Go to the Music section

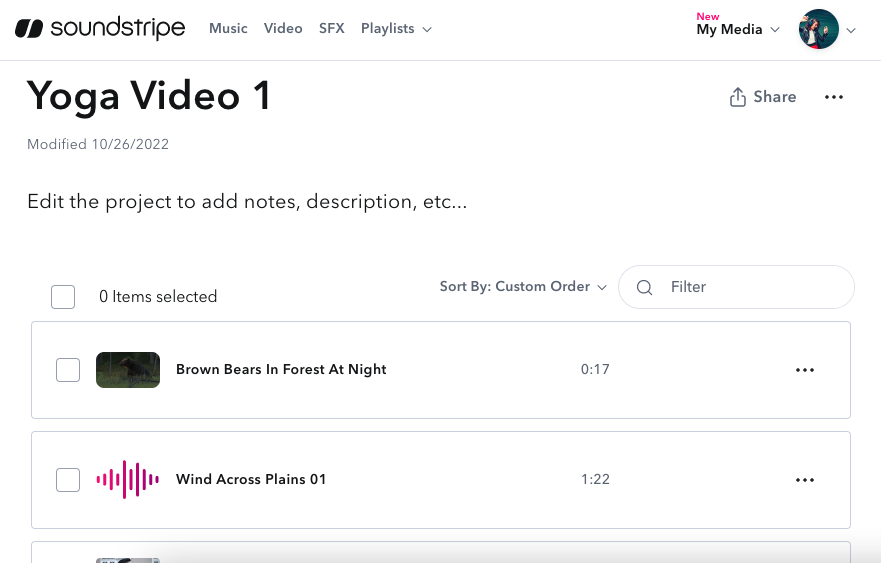[x=228, y=29]
